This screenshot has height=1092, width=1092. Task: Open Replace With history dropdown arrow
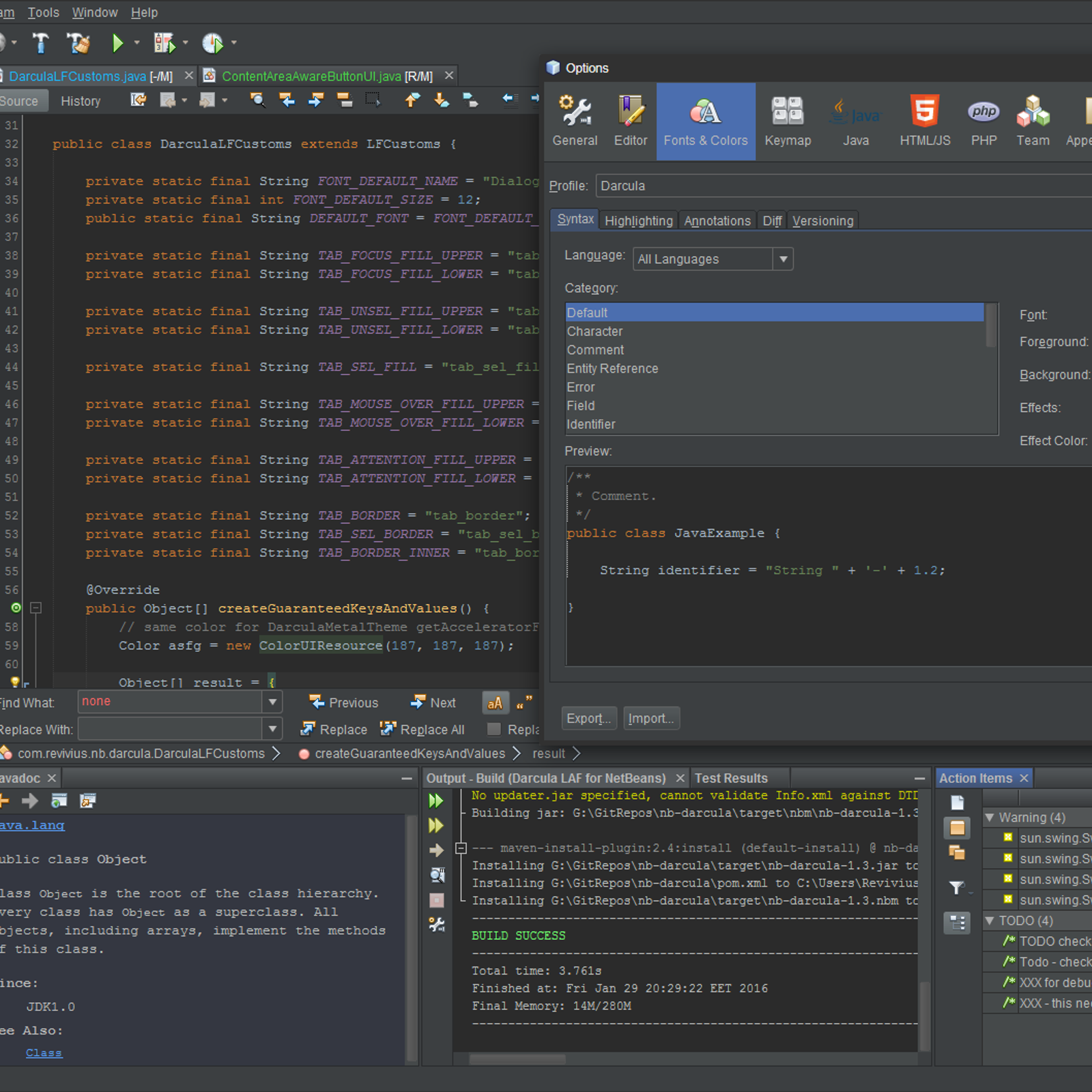click(x=272, y=729)
